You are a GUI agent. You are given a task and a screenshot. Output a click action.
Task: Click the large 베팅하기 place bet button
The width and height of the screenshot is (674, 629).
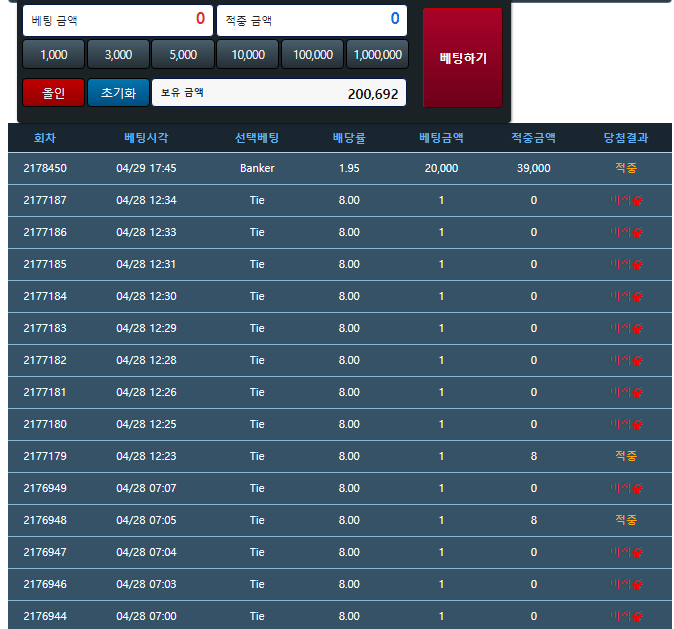tap(462, 58)
